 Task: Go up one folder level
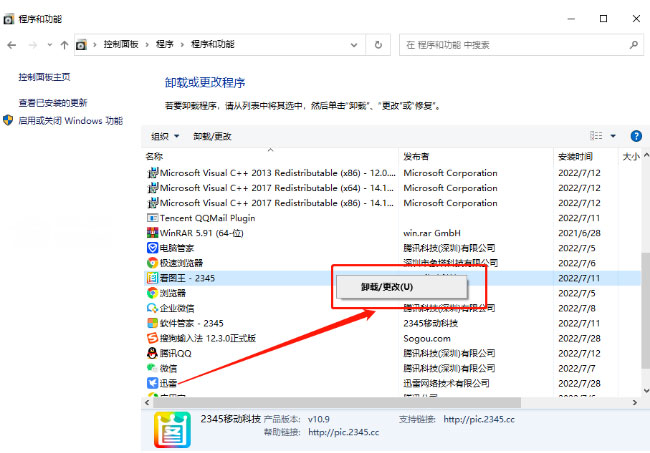64,45
